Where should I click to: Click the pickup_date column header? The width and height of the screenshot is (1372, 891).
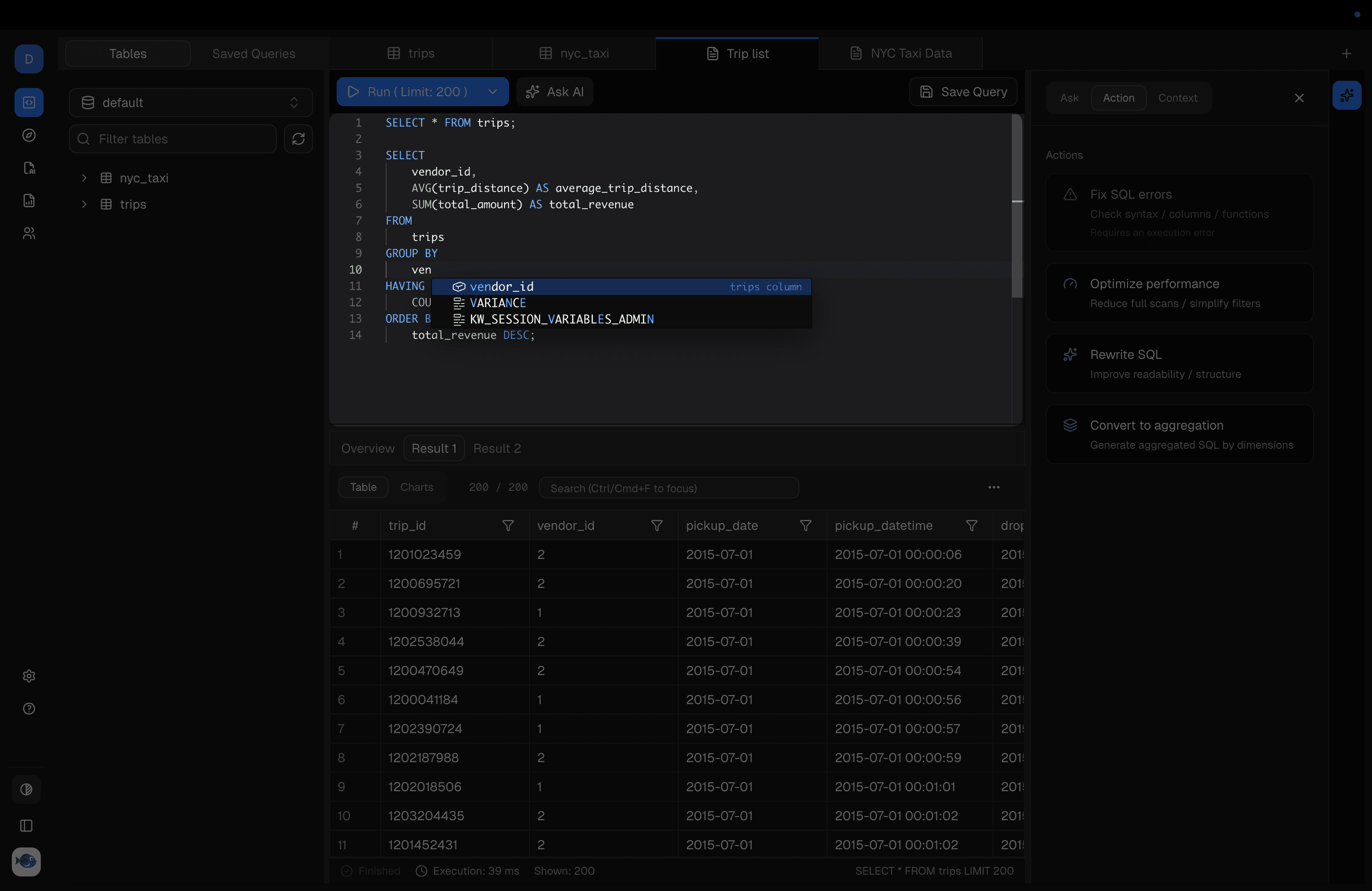coord(722,526)
